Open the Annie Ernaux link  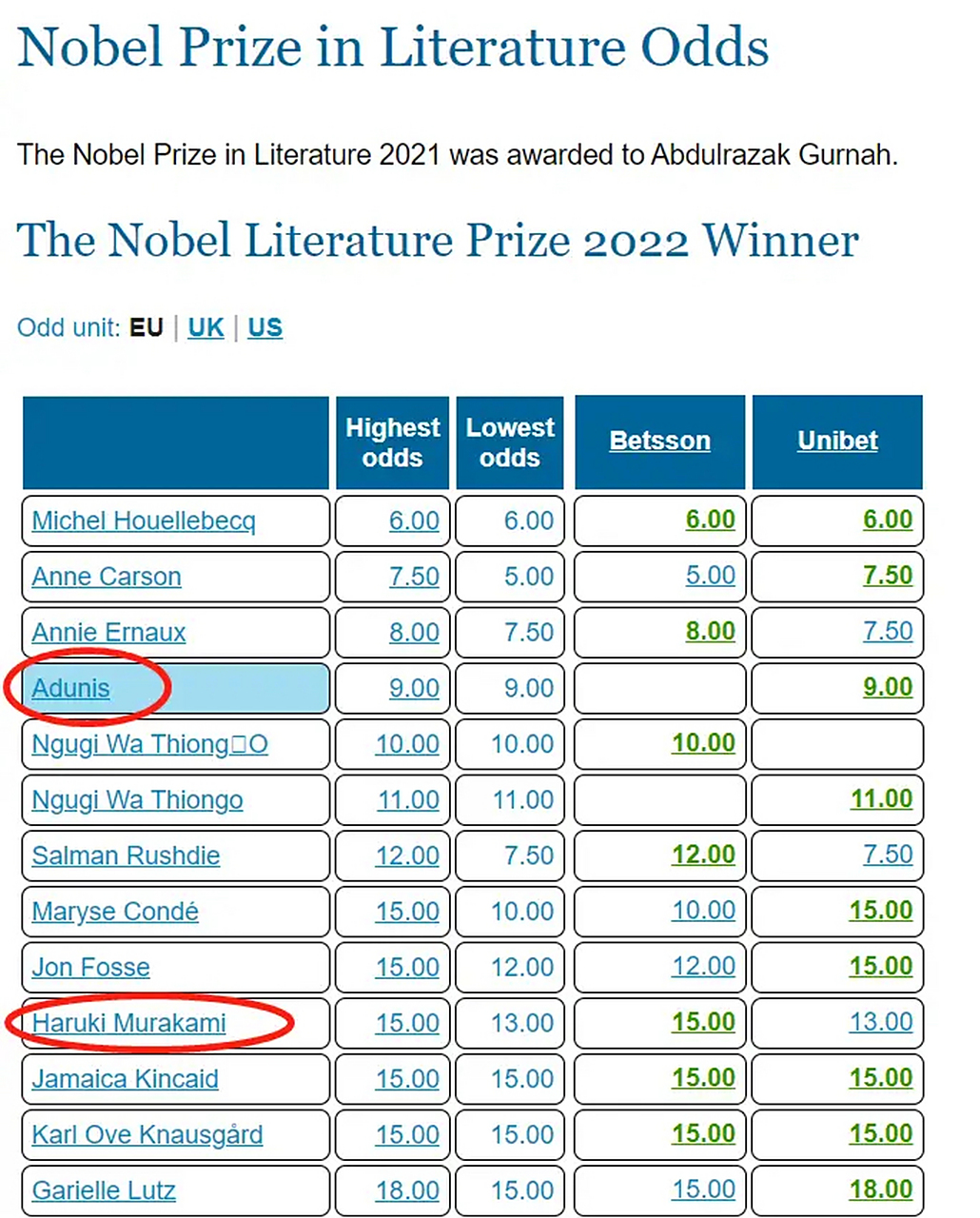pyautogui.click(x=108, y=633)
